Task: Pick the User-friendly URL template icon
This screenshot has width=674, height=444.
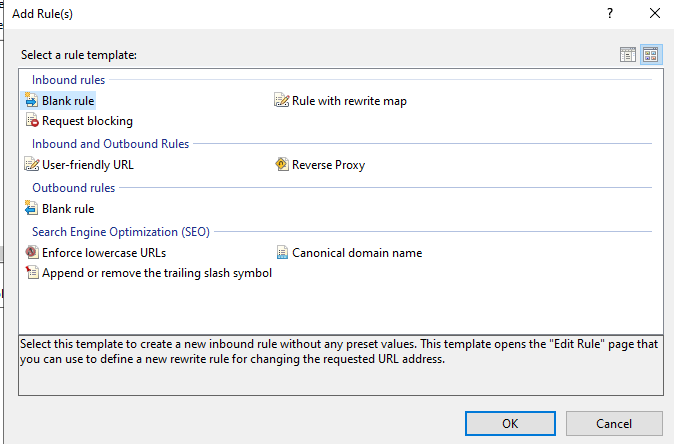Action: click(x=31, y=164)
